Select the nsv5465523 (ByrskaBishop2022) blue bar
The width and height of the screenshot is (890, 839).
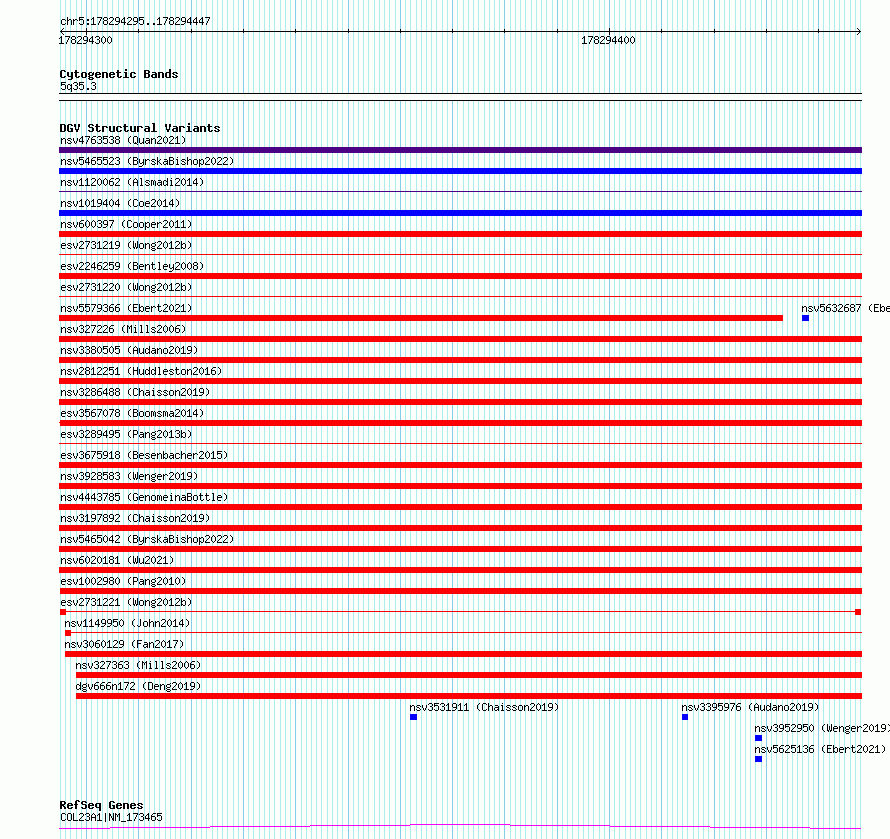(460, 171)
